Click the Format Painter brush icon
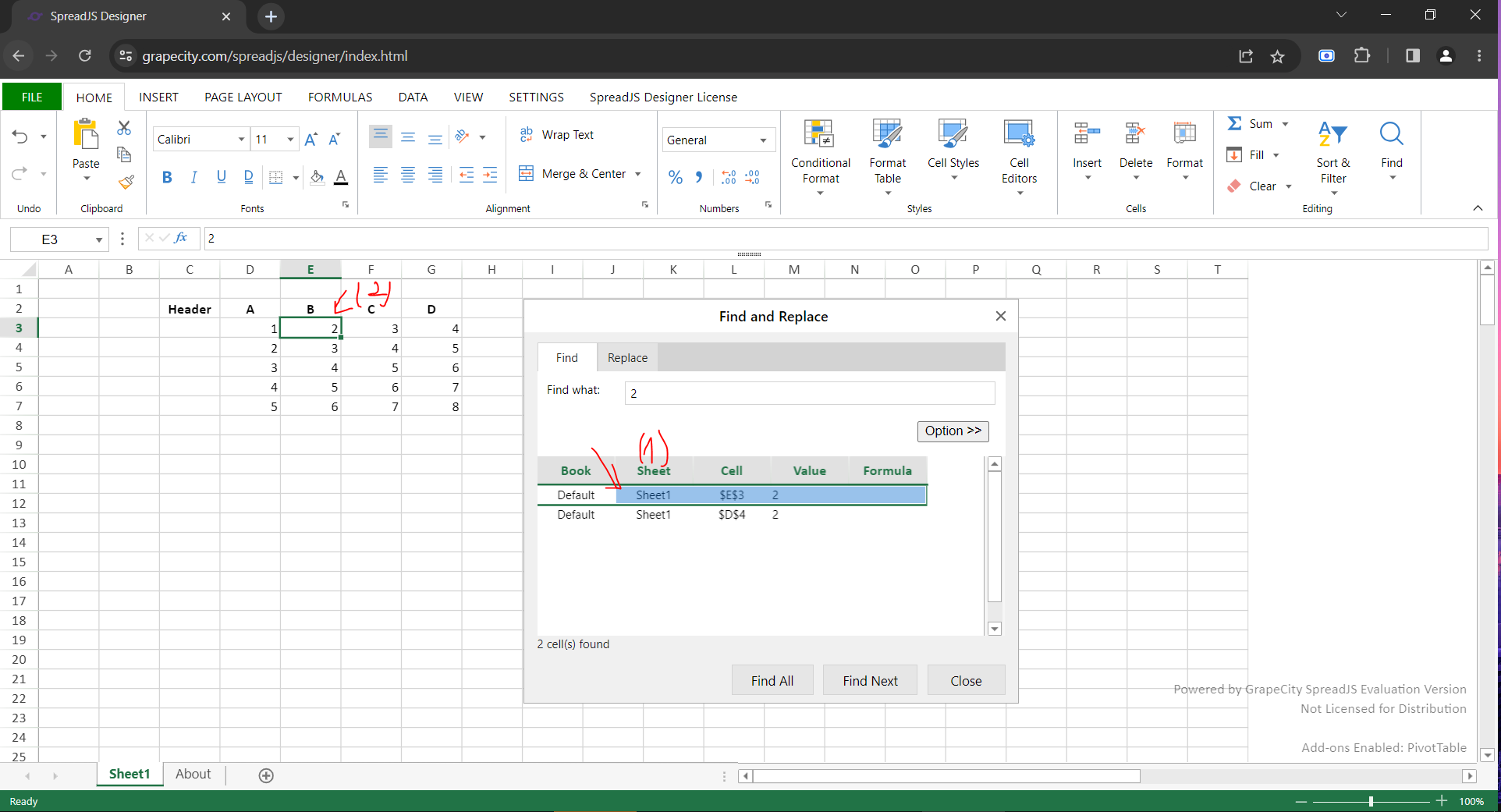This screenshot has width=1501, height=812. 126,183
